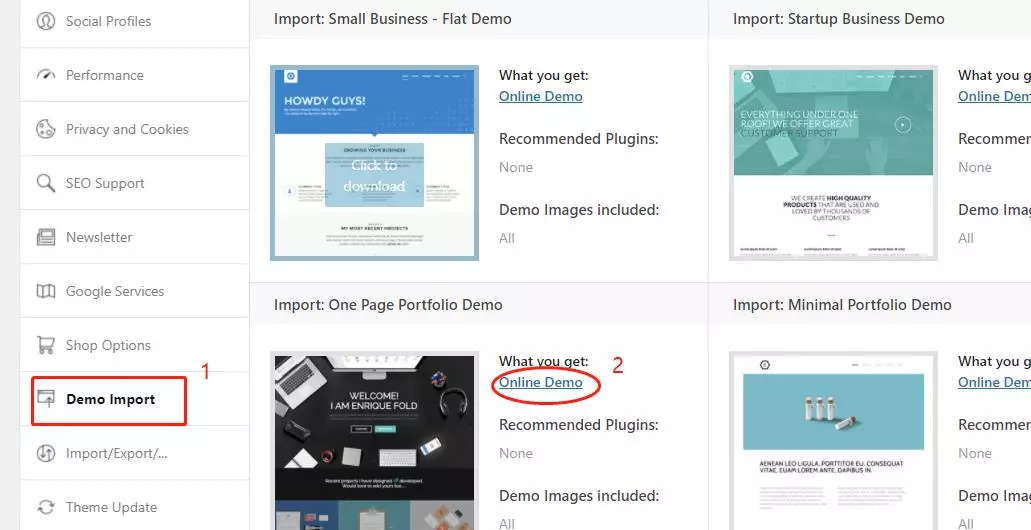Click the Small Business Flat demo thumbnail
1031x530 pixels.
[374, 162]
